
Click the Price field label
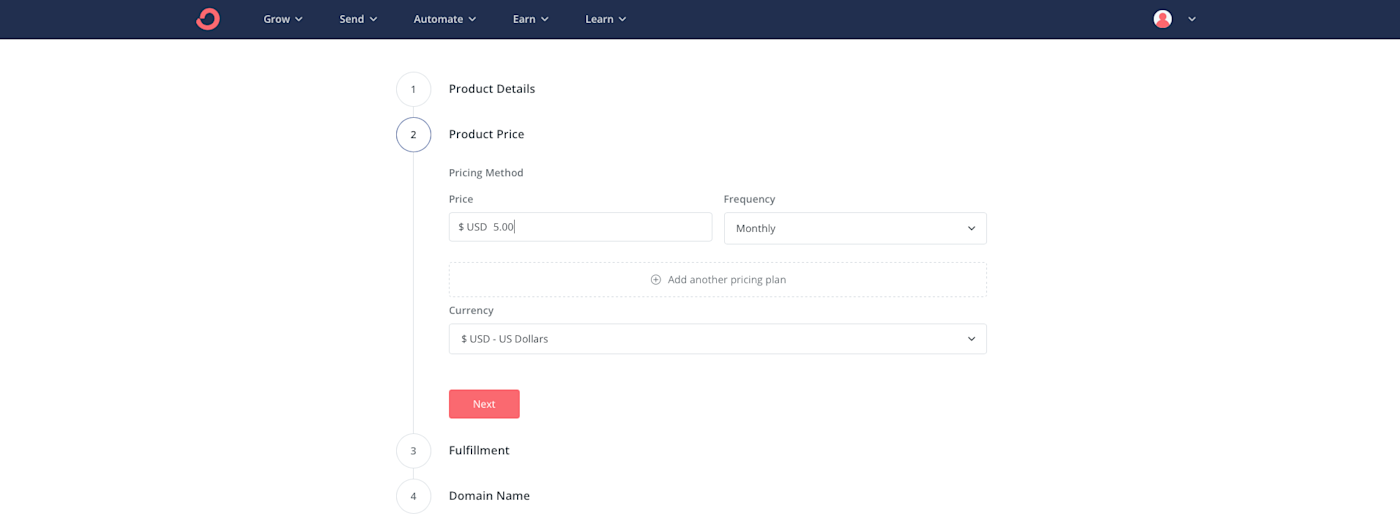pyautogui.click(x=461, y=199)
